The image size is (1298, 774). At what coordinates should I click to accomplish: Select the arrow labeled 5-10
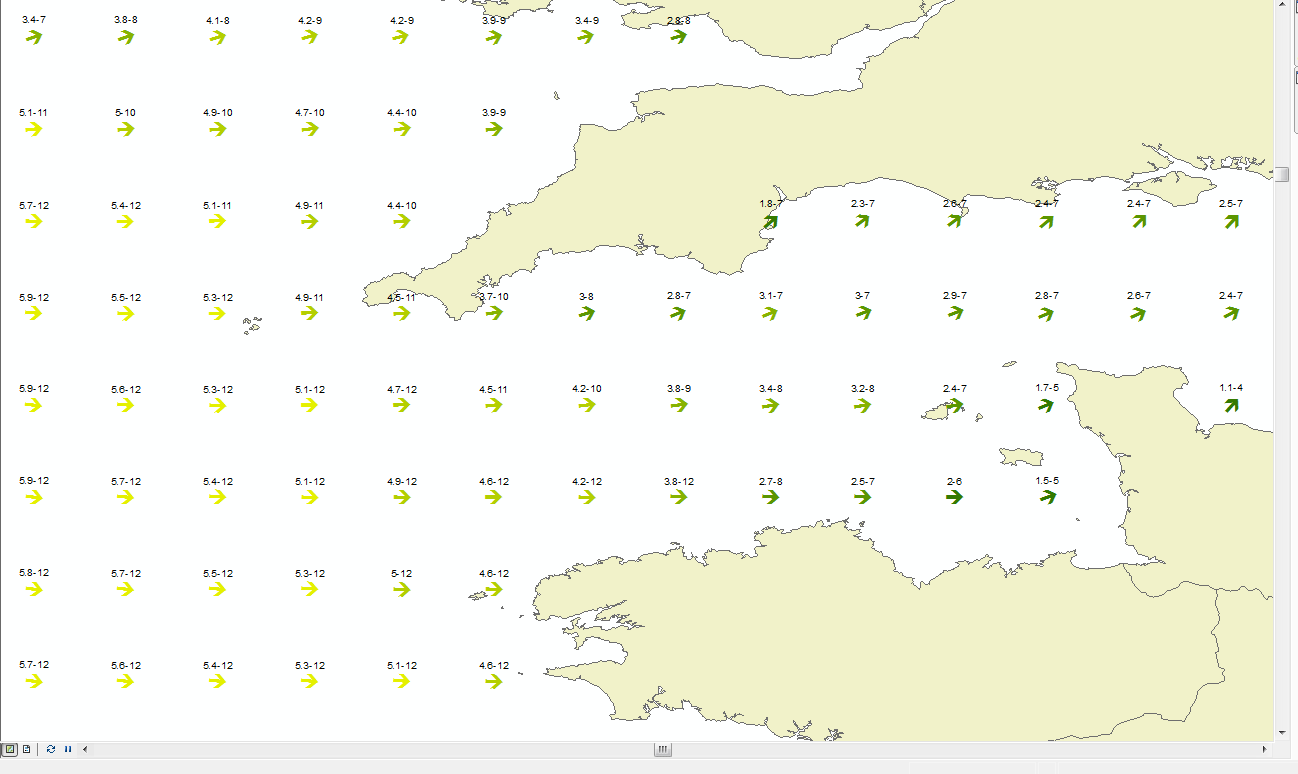tap(125, 129)
